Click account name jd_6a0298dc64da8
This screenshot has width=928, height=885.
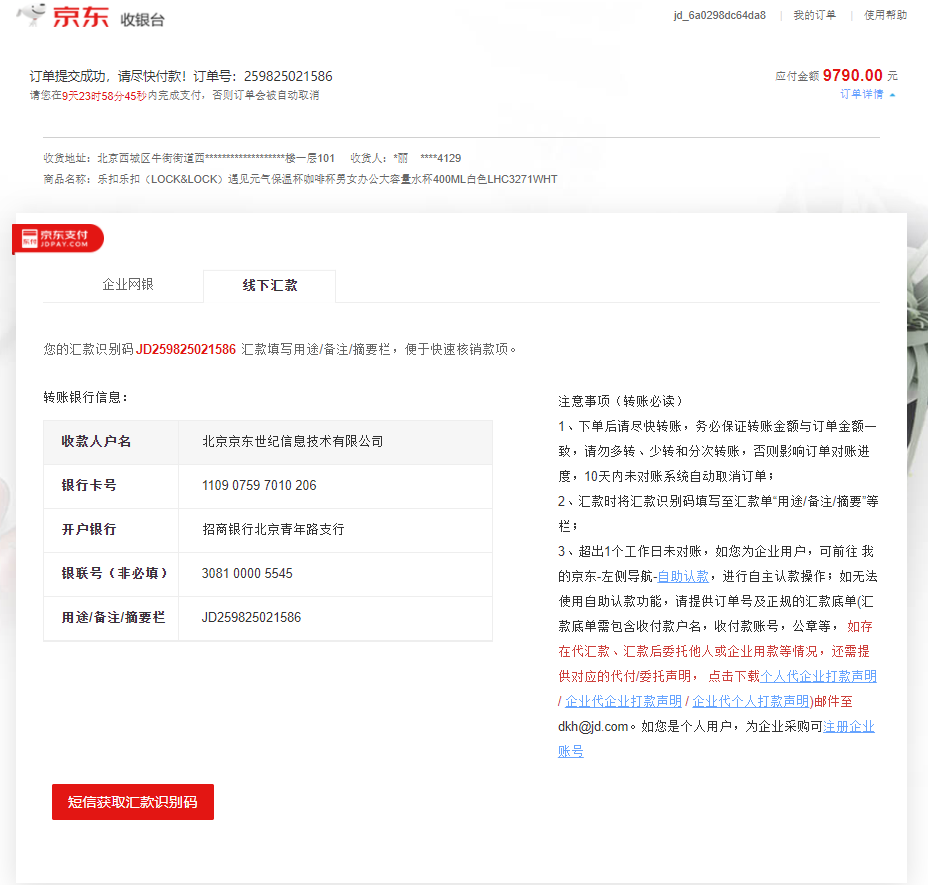pyautogui.click(x=719, y=15)
